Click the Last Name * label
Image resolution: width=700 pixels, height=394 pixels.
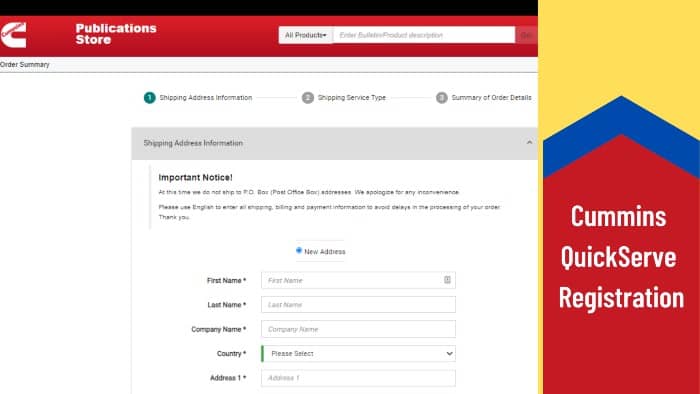227,305
